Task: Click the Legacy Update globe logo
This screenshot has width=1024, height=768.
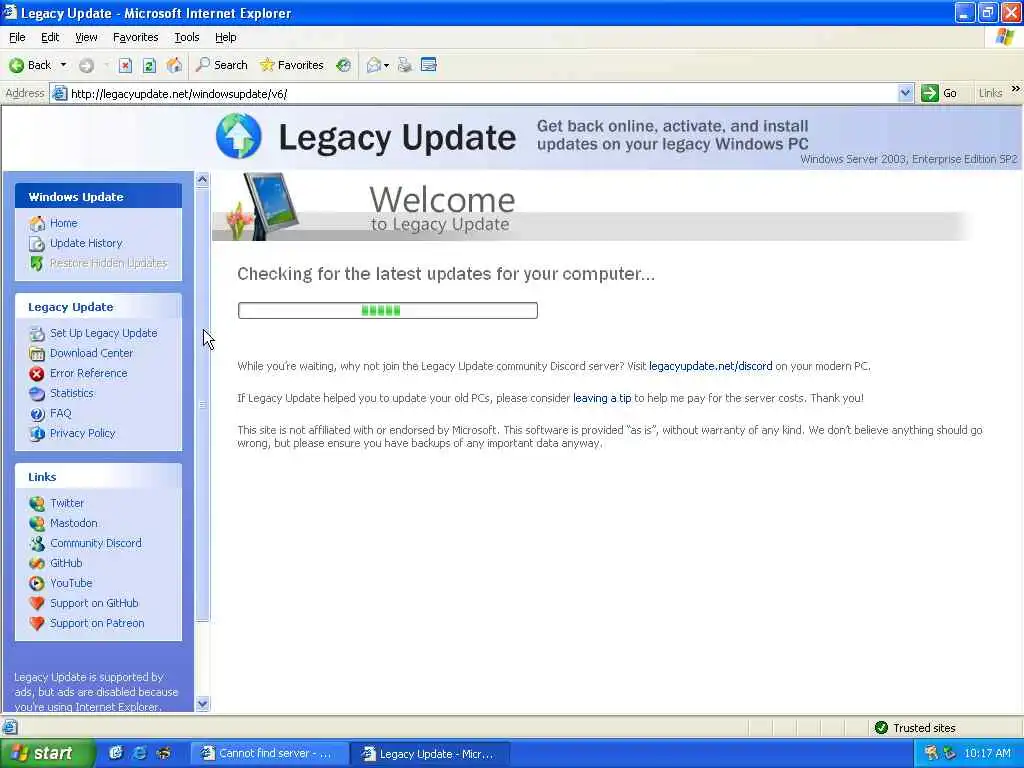Action: pos(238,136)
